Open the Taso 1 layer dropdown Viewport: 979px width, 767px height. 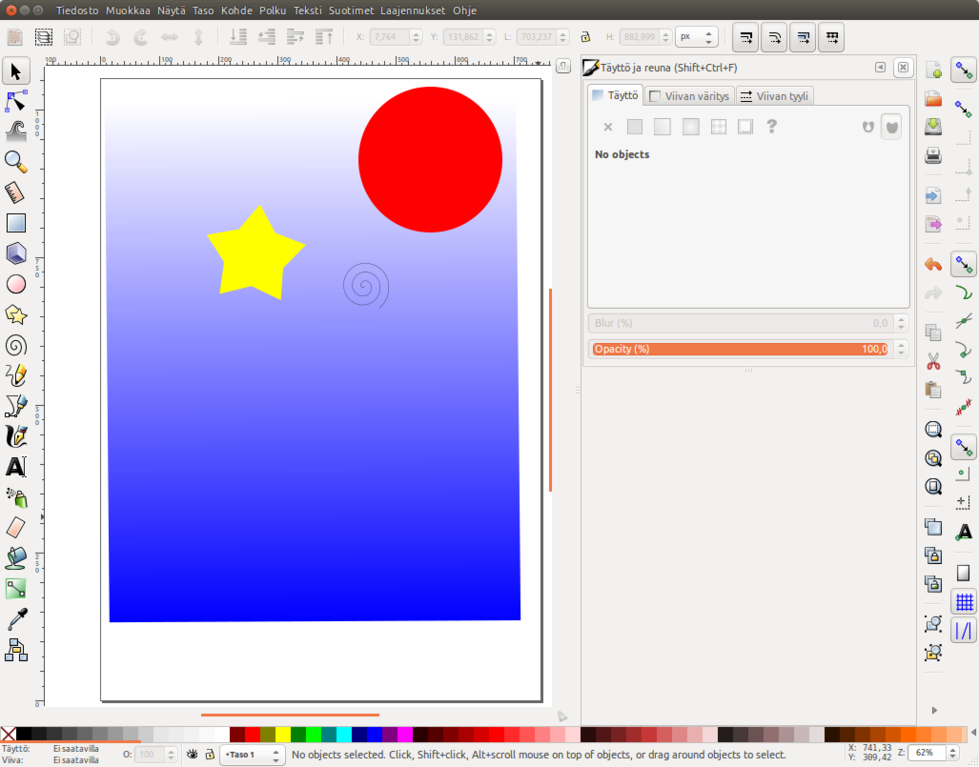252,755
